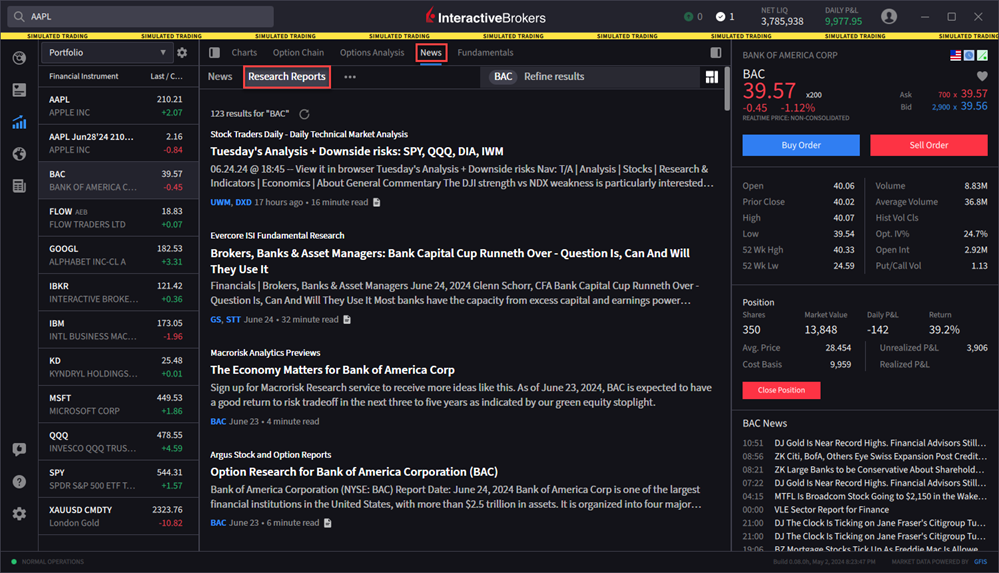Open the globe icon in the left sidebar
This screenshot has width=999, height=573.
[x=19, y=154]
